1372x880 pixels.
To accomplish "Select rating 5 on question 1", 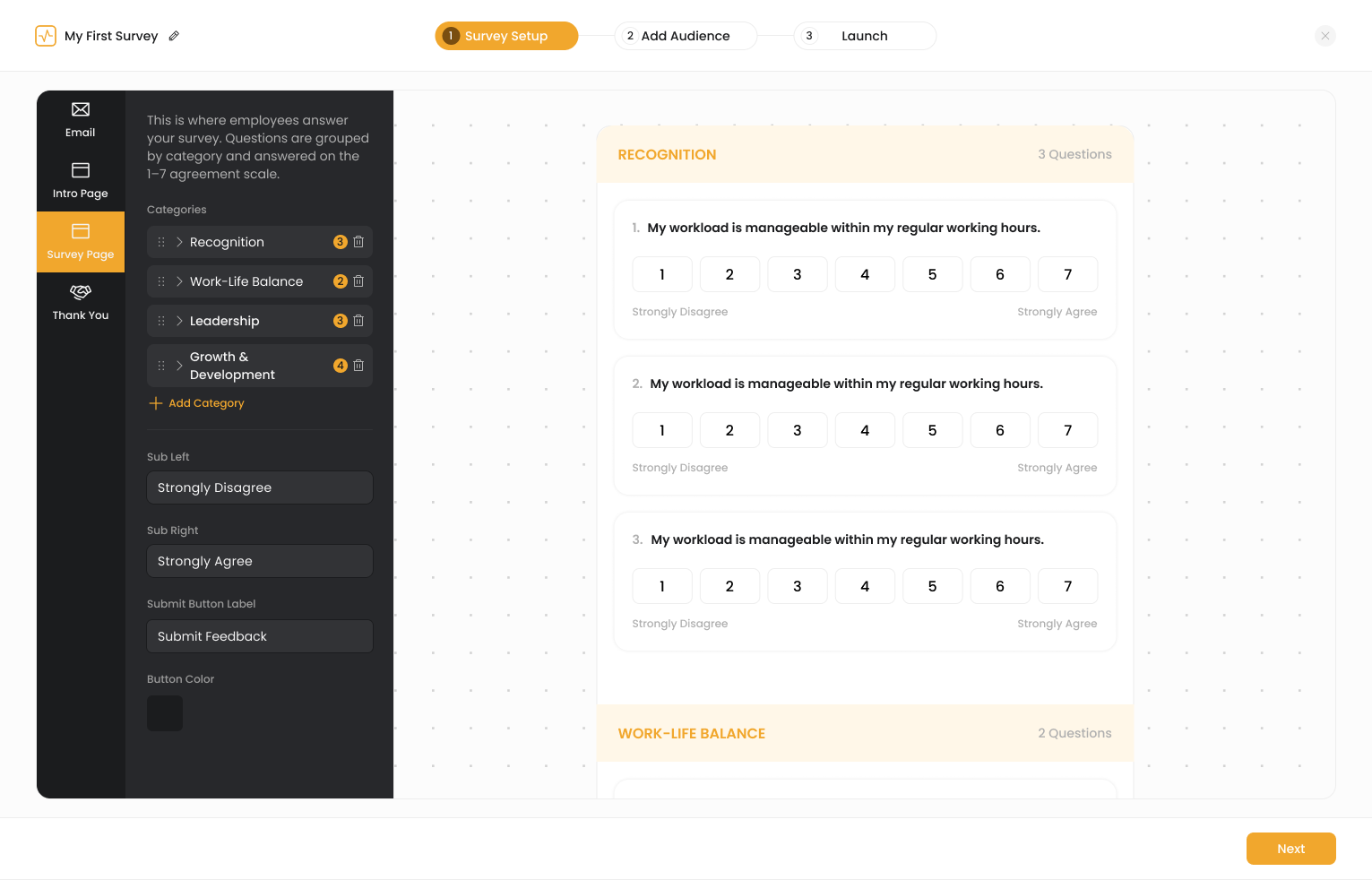I will [932, 274].
